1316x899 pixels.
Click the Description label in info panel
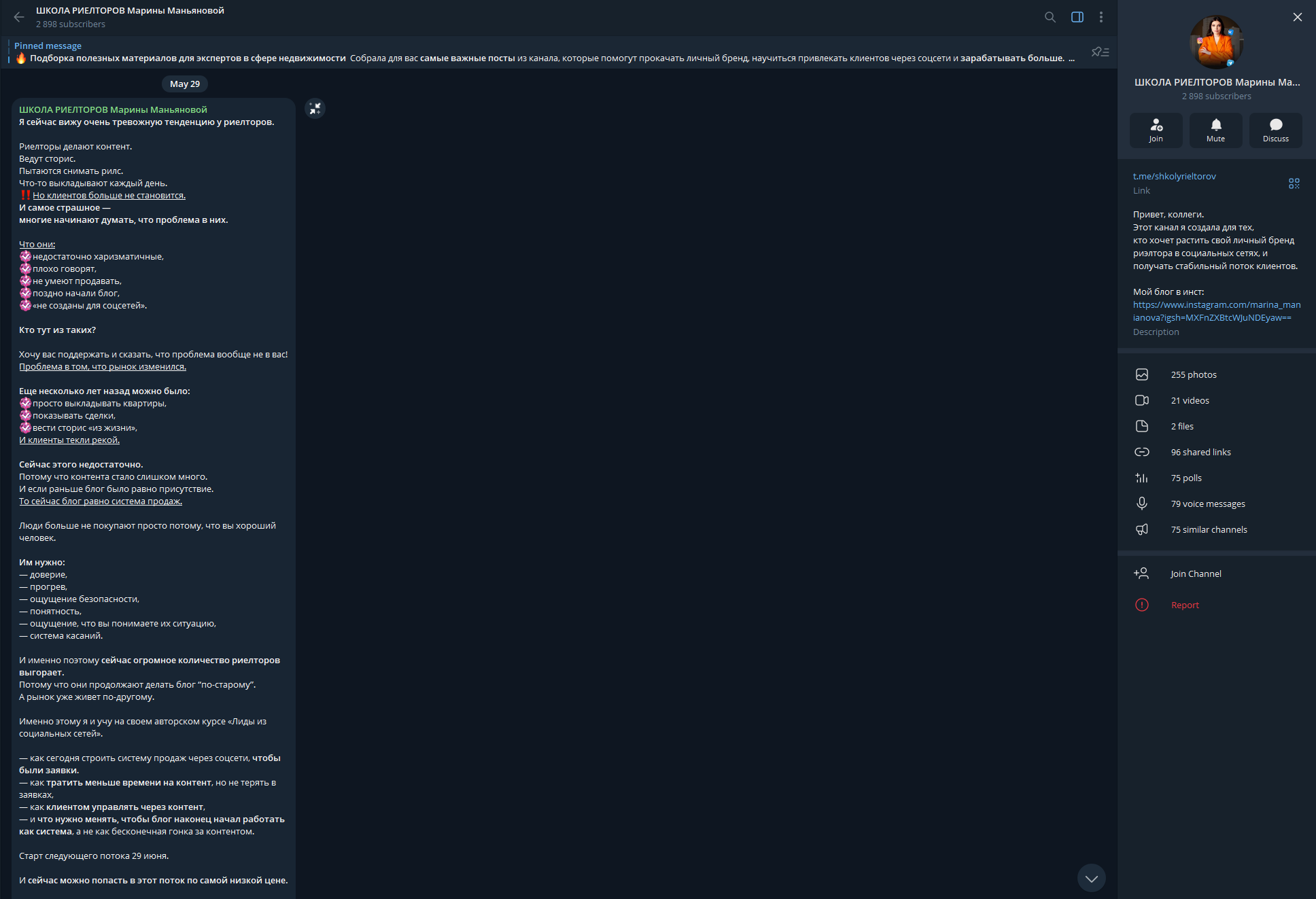(1156, 332)
